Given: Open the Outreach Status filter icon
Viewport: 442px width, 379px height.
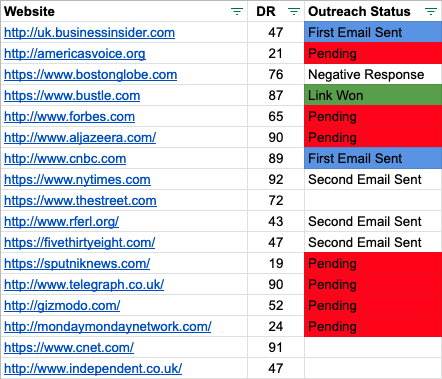Looking at the screenshot, I should pos(431,12).
